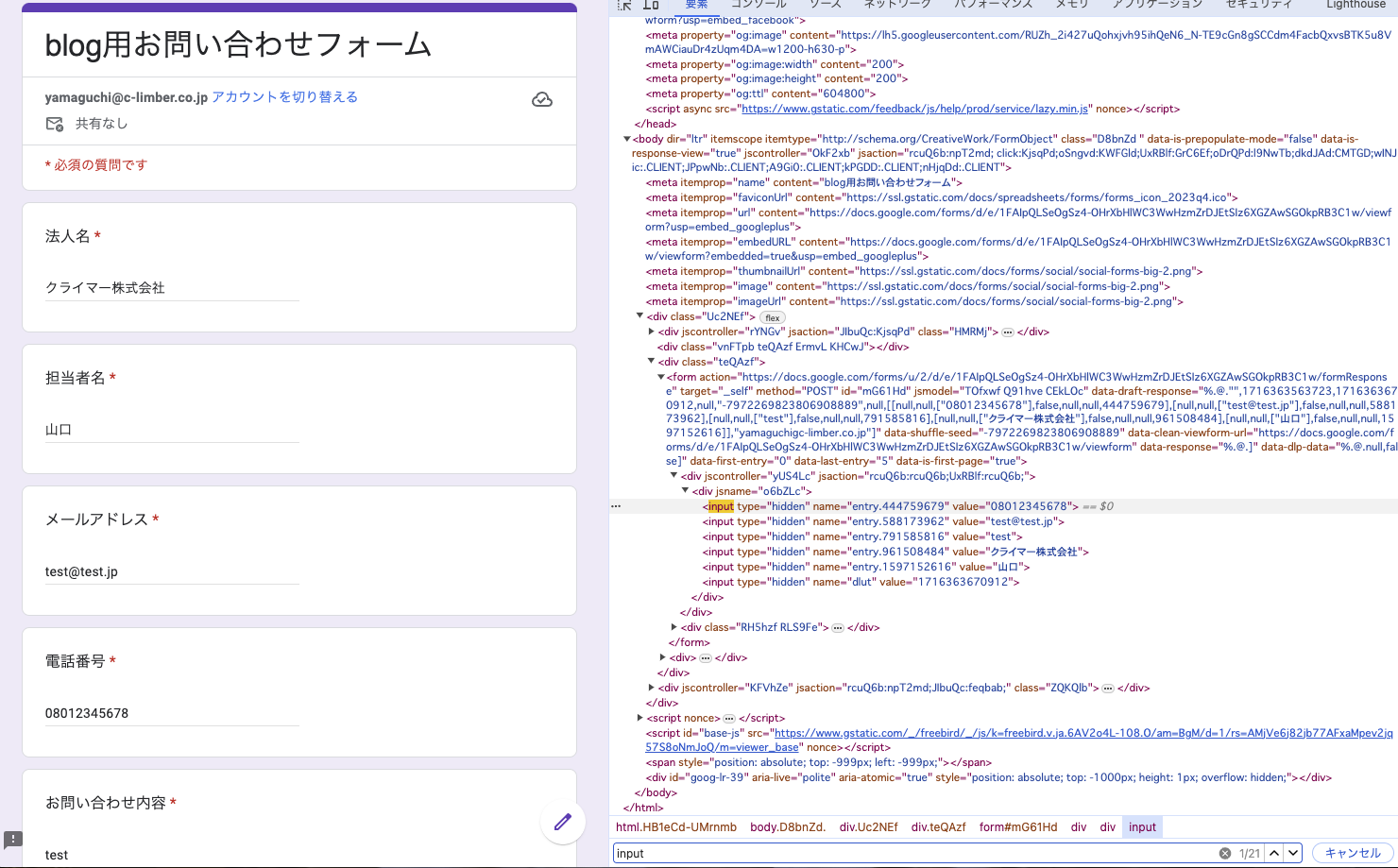
Task: Select the meta property og:ttl line
Action: click(x=761, y=94)
